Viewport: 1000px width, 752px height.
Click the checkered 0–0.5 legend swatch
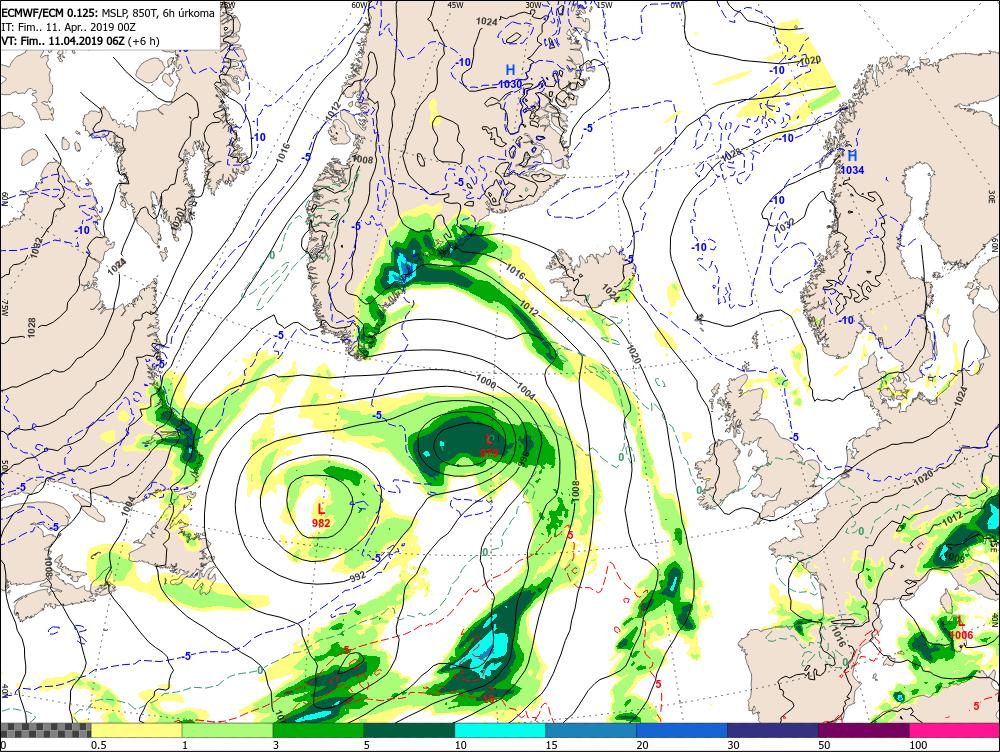[x=46, y=730]
